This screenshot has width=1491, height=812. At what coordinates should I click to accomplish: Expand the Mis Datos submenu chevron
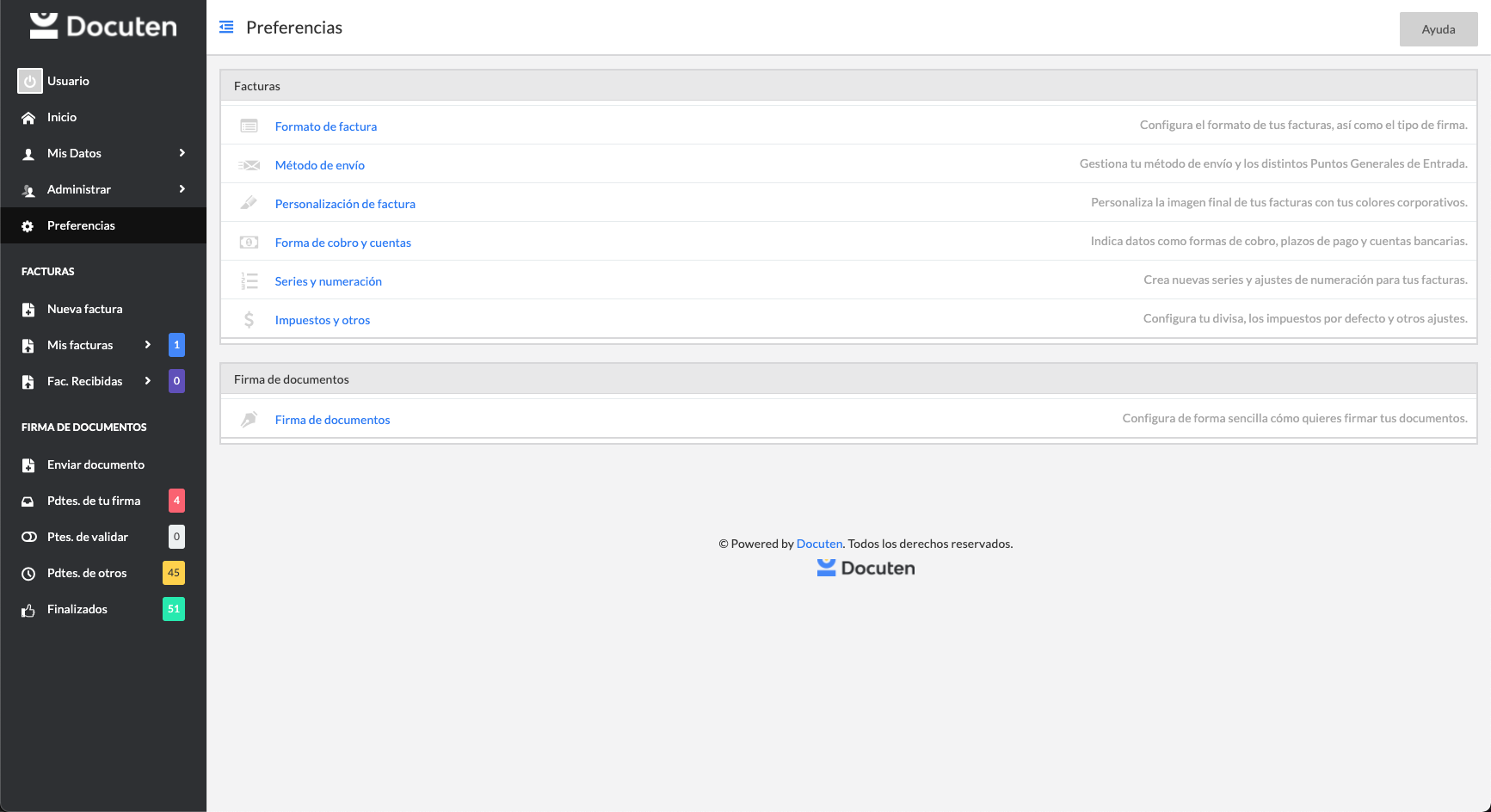click(x=182, y=153)
